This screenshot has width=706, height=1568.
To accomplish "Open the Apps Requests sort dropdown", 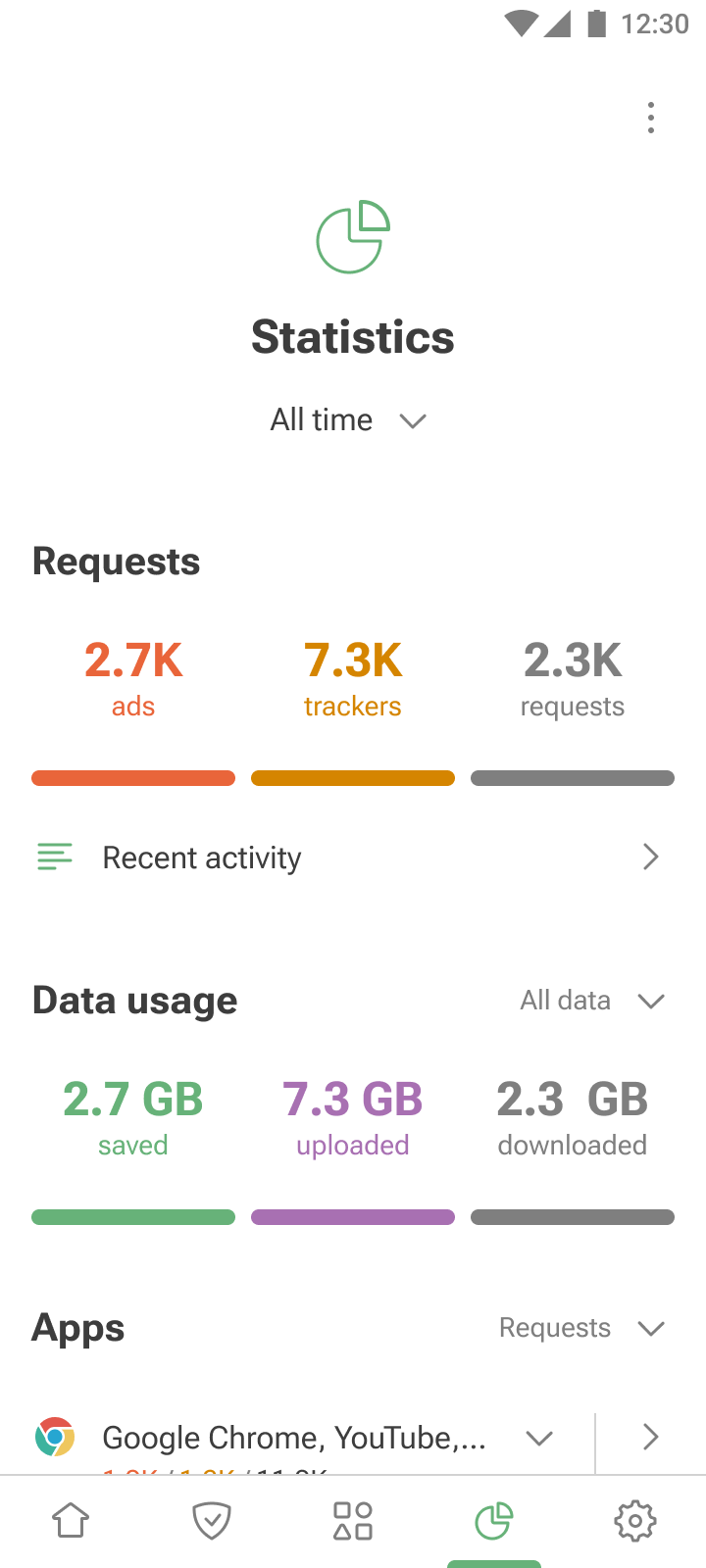I will (x=581, y=1328).
